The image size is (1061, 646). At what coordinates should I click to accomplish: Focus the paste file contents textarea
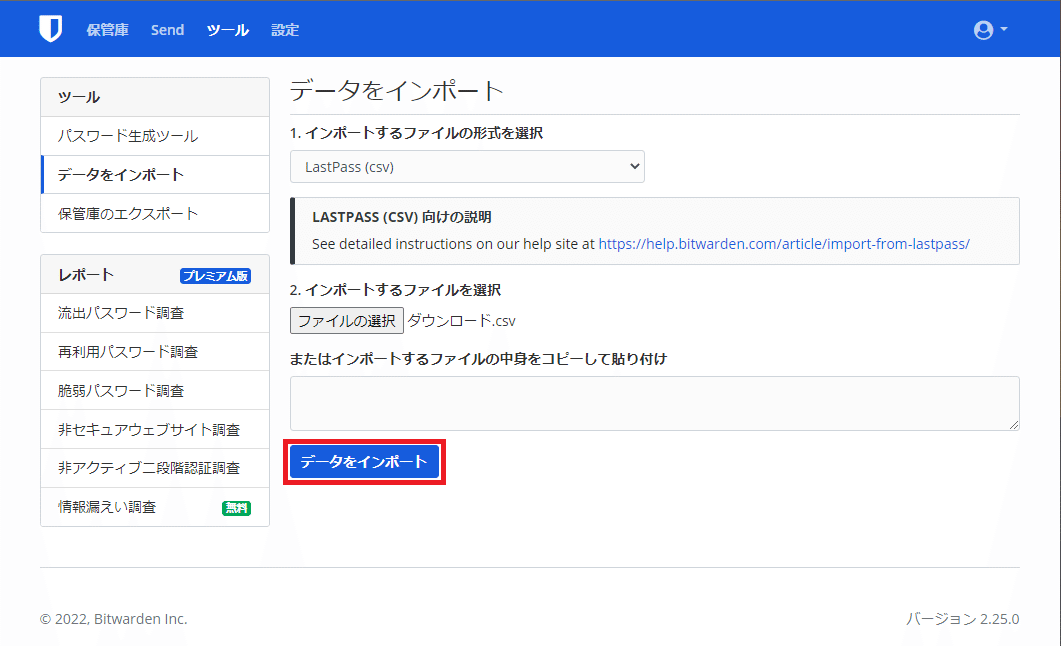654,403
